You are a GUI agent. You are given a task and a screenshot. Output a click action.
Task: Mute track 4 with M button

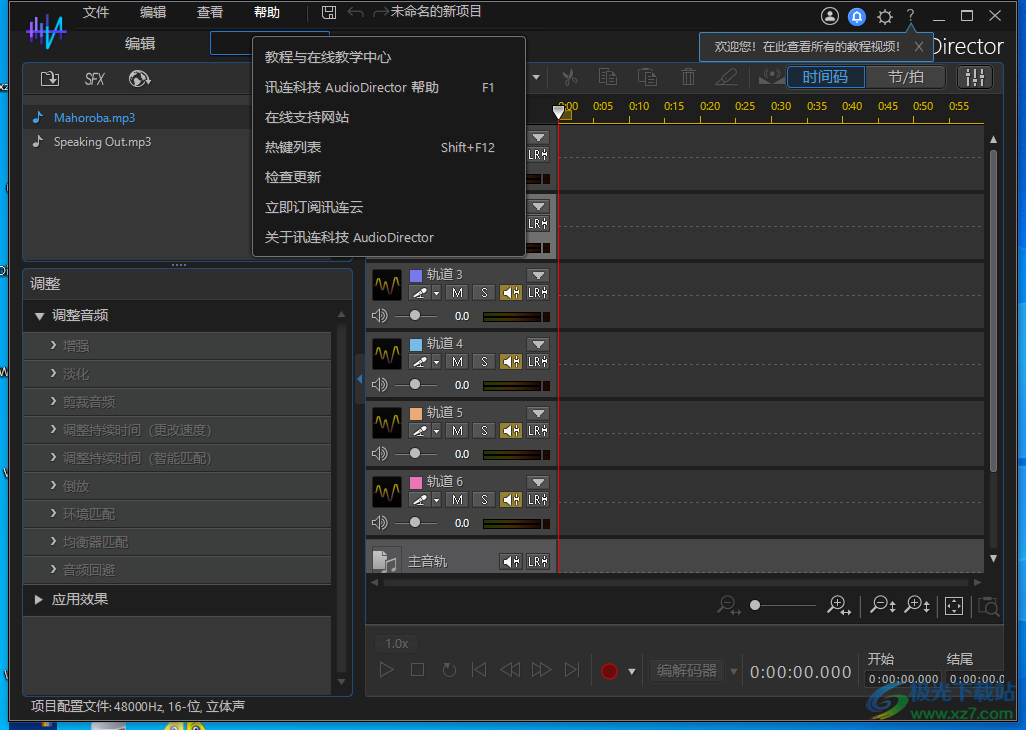(457, 362)
